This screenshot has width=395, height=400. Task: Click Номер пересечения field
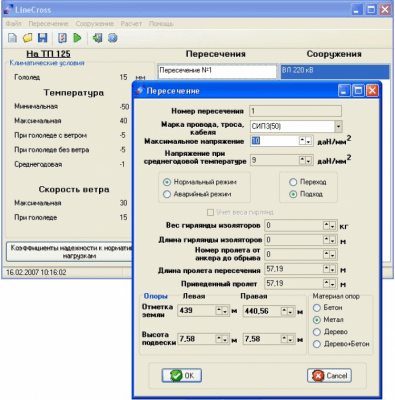point(296,111)
